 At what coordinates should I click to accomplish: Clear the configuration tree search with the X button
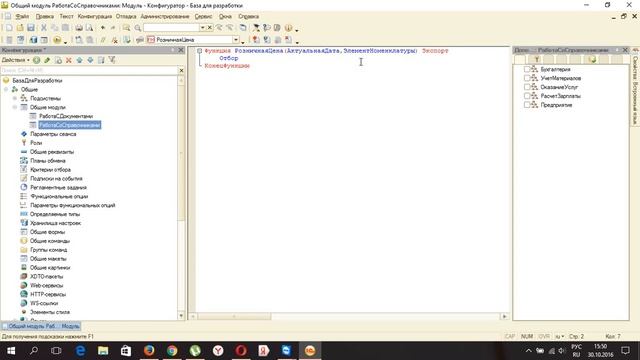[x=182, y=71]
